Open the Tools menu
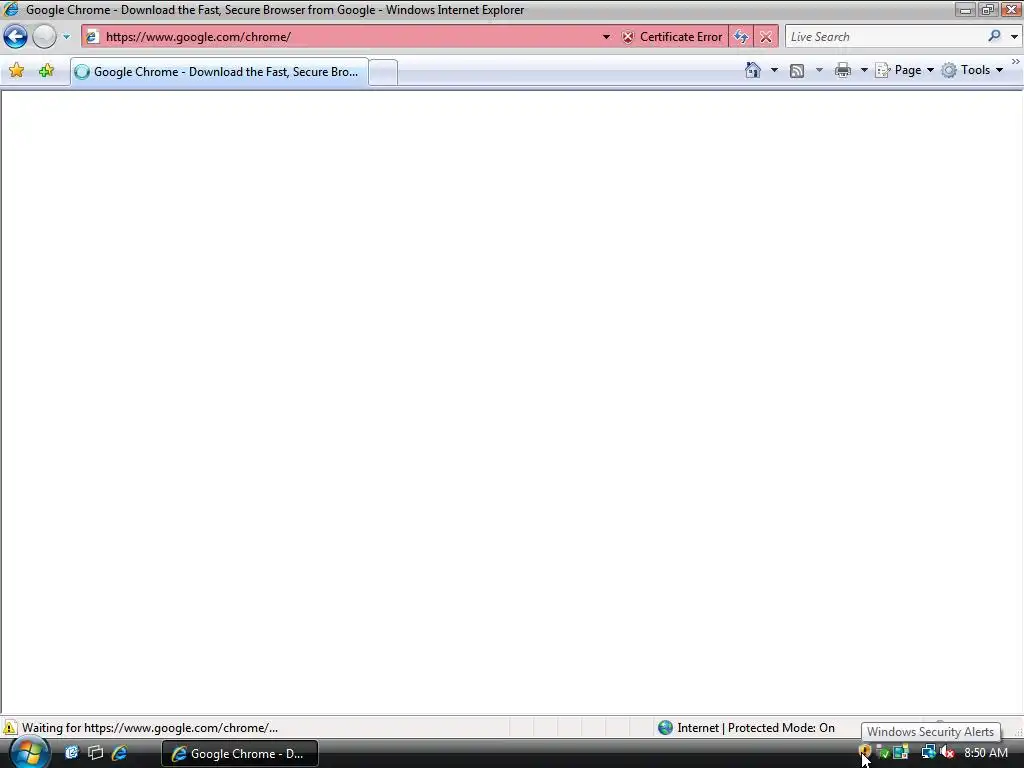This screenshot has height=768, width=1024. (972, 70)
